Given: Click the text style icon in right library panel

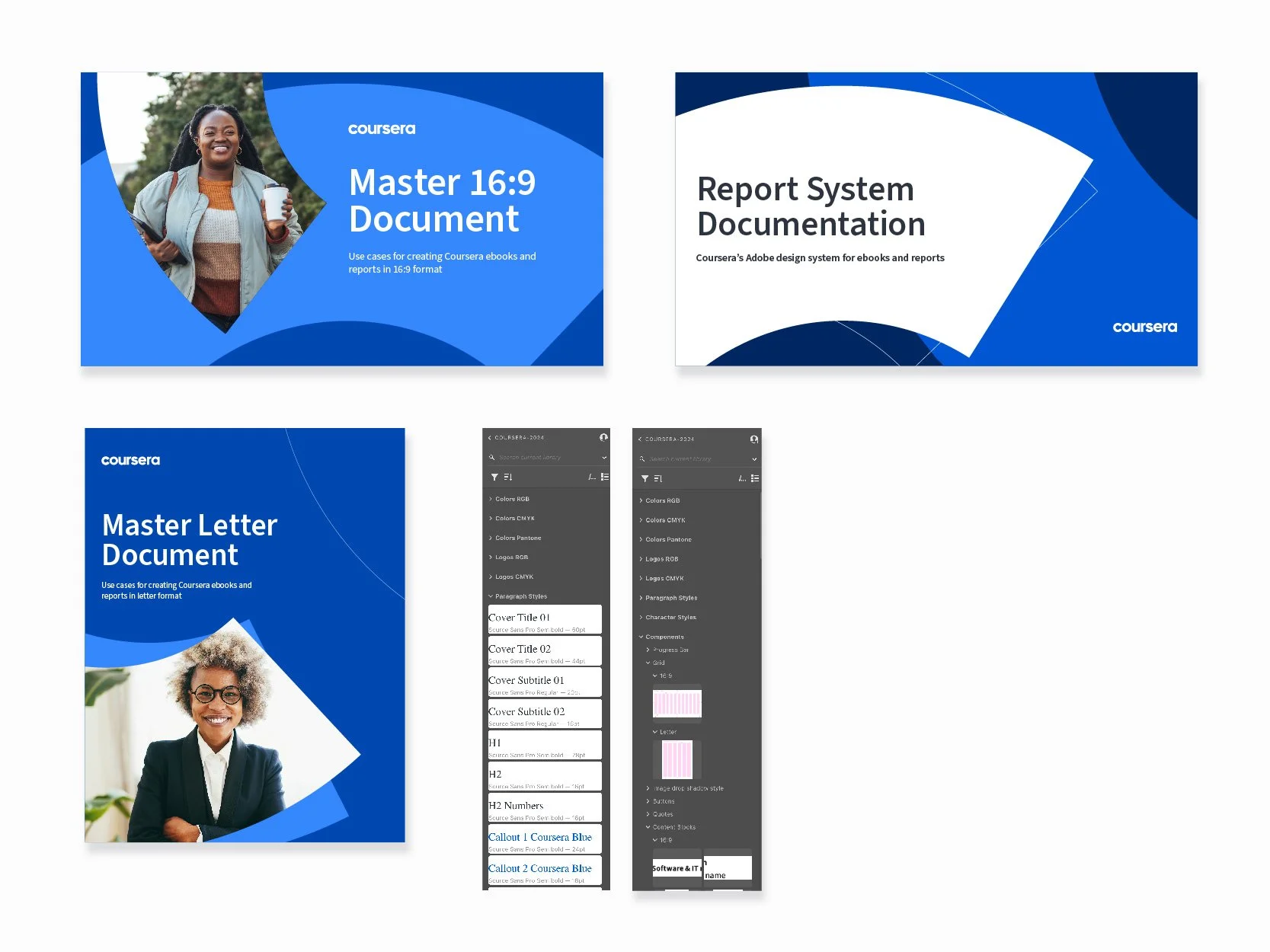Looking at the screenshot, I should (x=742, y=478).
